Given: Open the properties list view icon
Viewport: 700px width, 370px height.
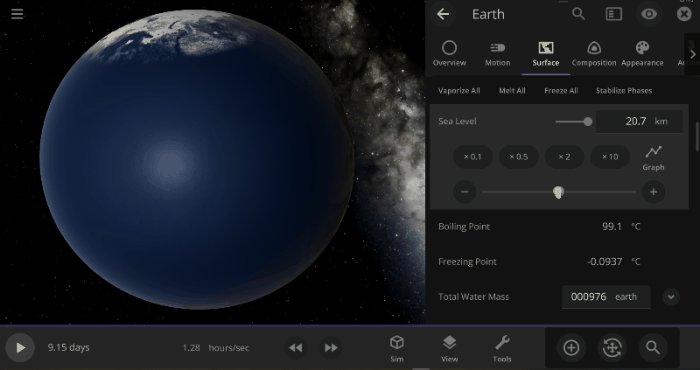Looking at the screenshot, I should [614, 14].
